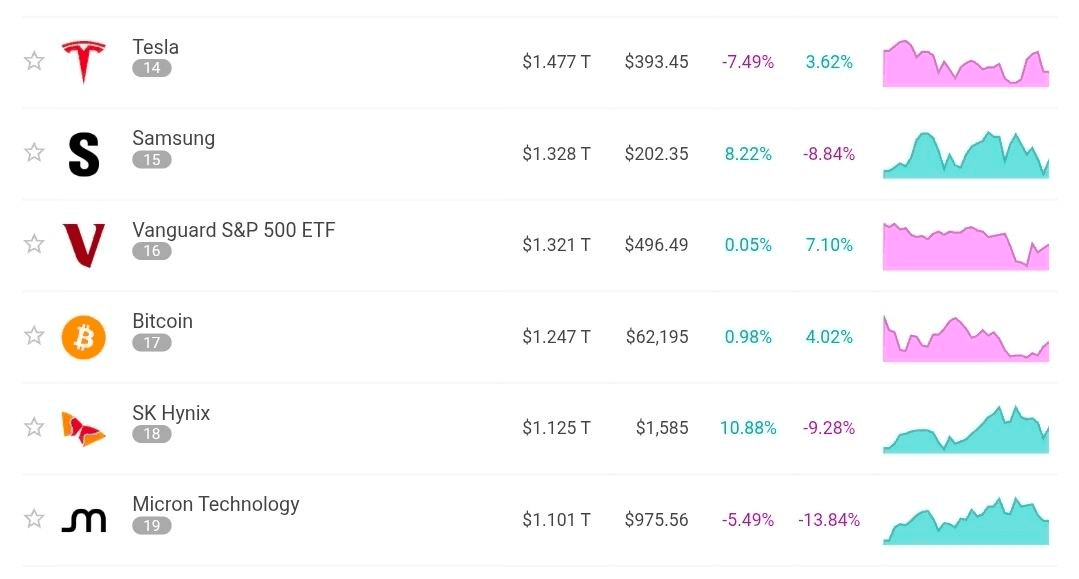The height and width of the screenshot is (579, 1079).
Task: Toggle the favorite star for SK Hynix
Action: pos(34,427)
